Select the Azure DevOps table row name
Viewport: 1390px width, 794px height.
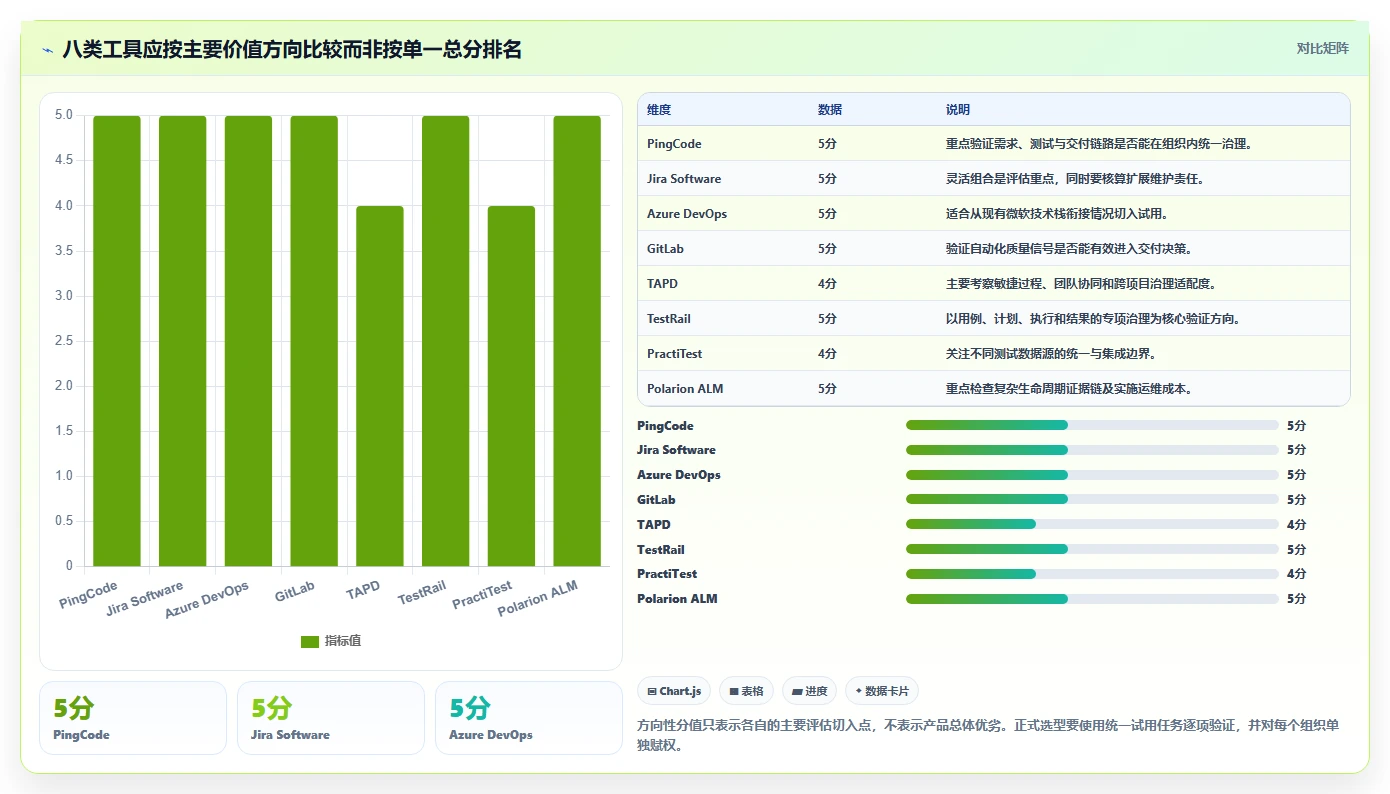687,214
